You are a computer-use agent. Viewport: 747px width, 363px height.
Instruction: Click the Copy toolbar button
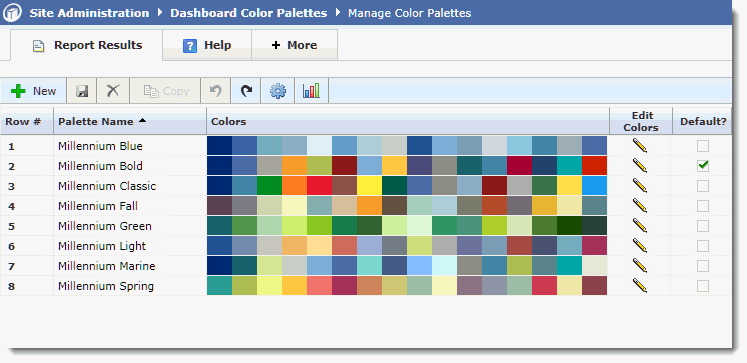(165, 91)
